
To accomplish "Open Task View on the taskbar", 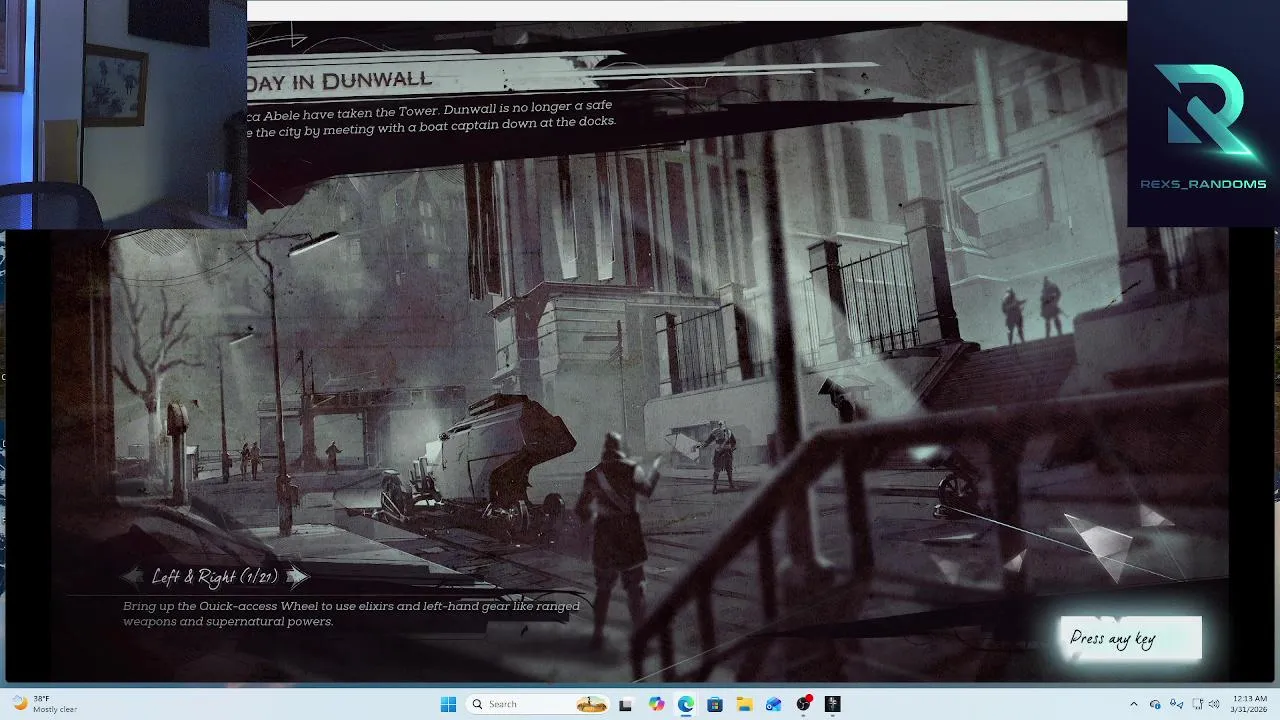I will [626, 704].
